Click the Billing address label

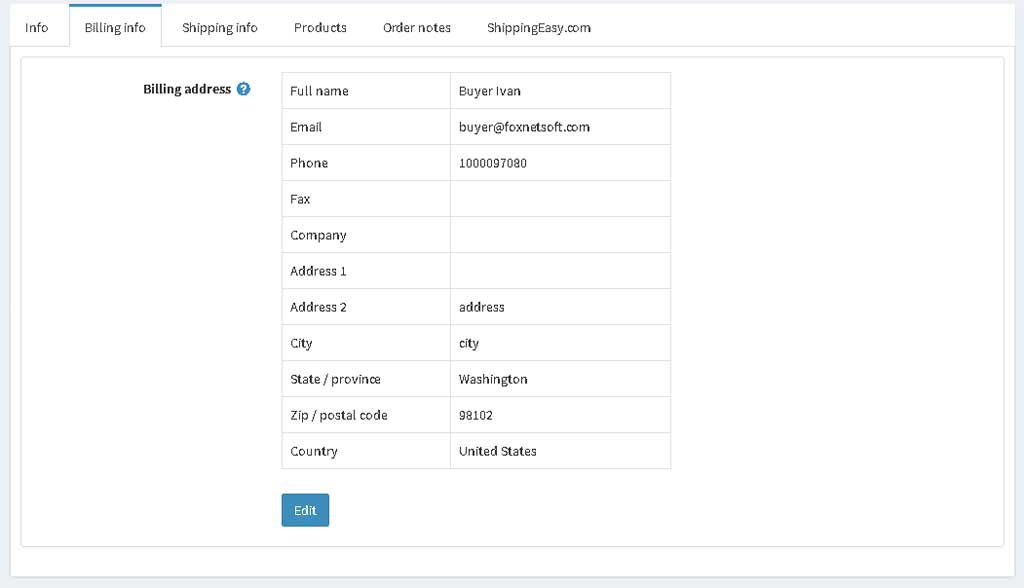coord(187,90)
